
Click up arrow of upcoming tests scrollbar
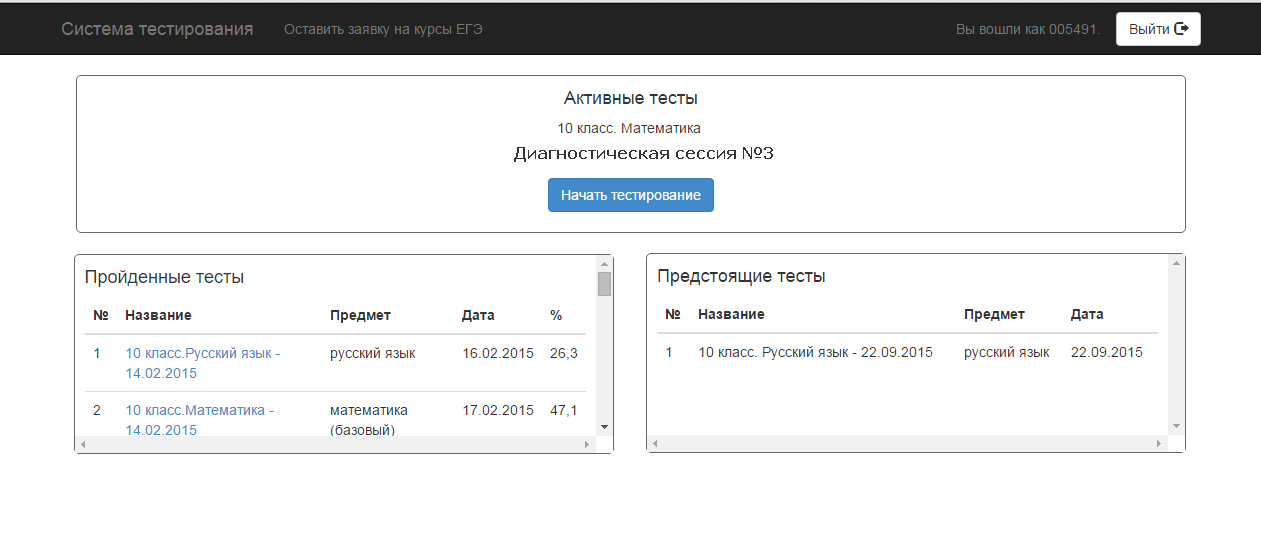(x=1176, y=263)
